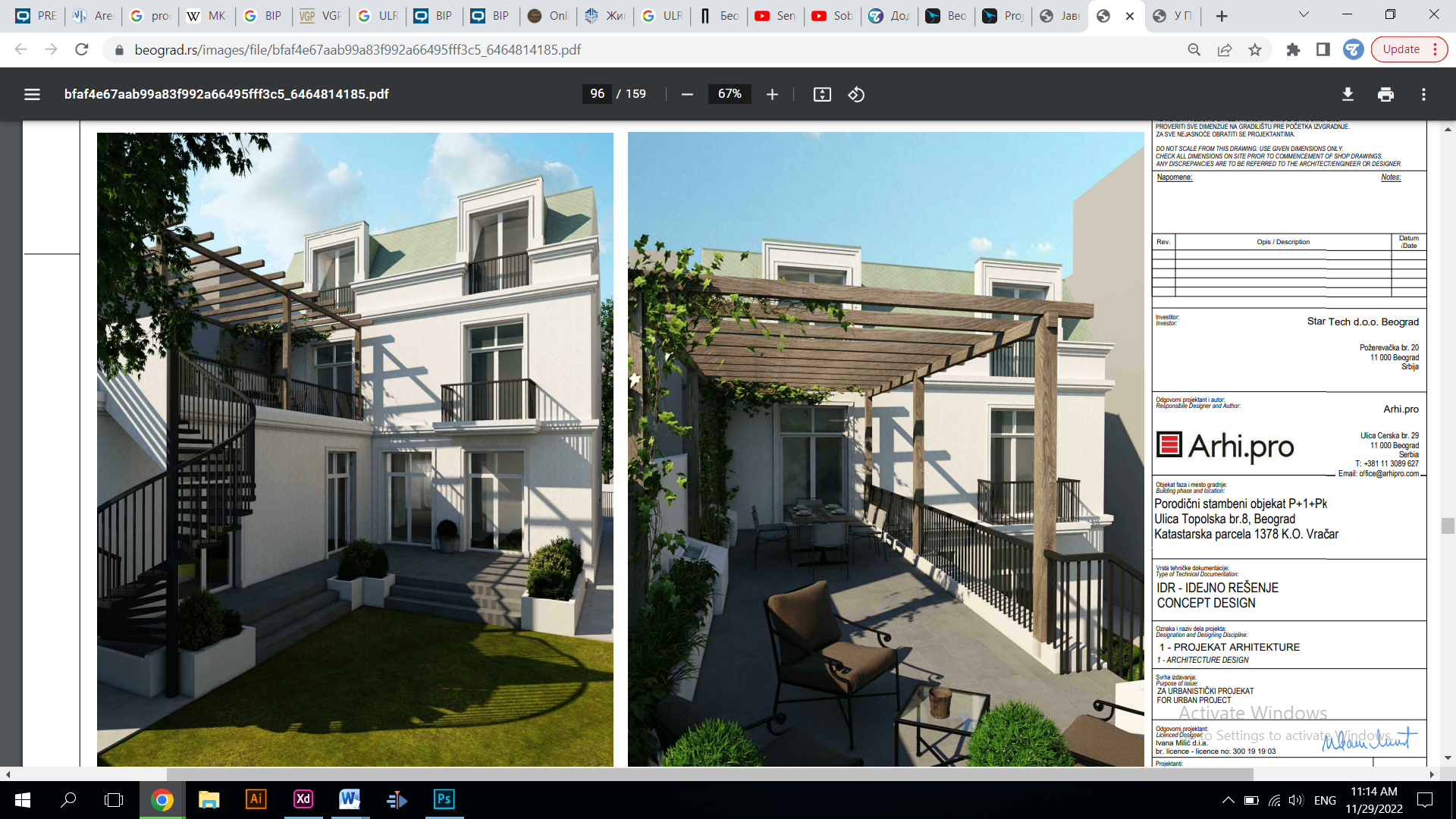Viewport: 1456px width, 819px height.
Task: Switch to the Sen YouTube tab
Action: pyautogui.click(x=775, y=16)
